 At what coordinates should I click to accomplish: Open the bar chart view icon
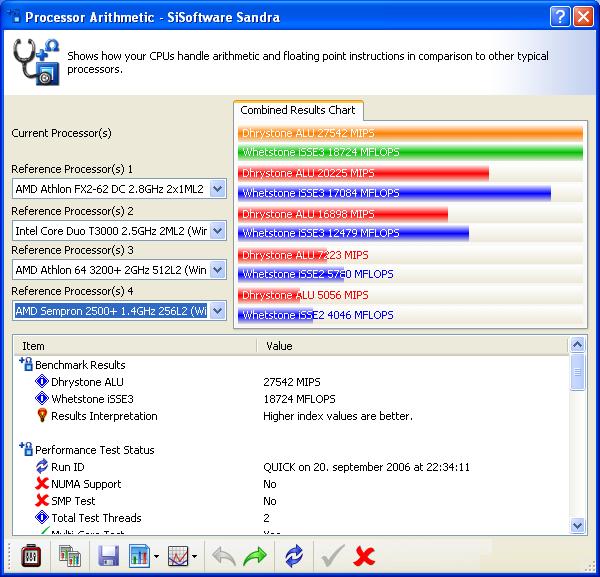(139, 556)
